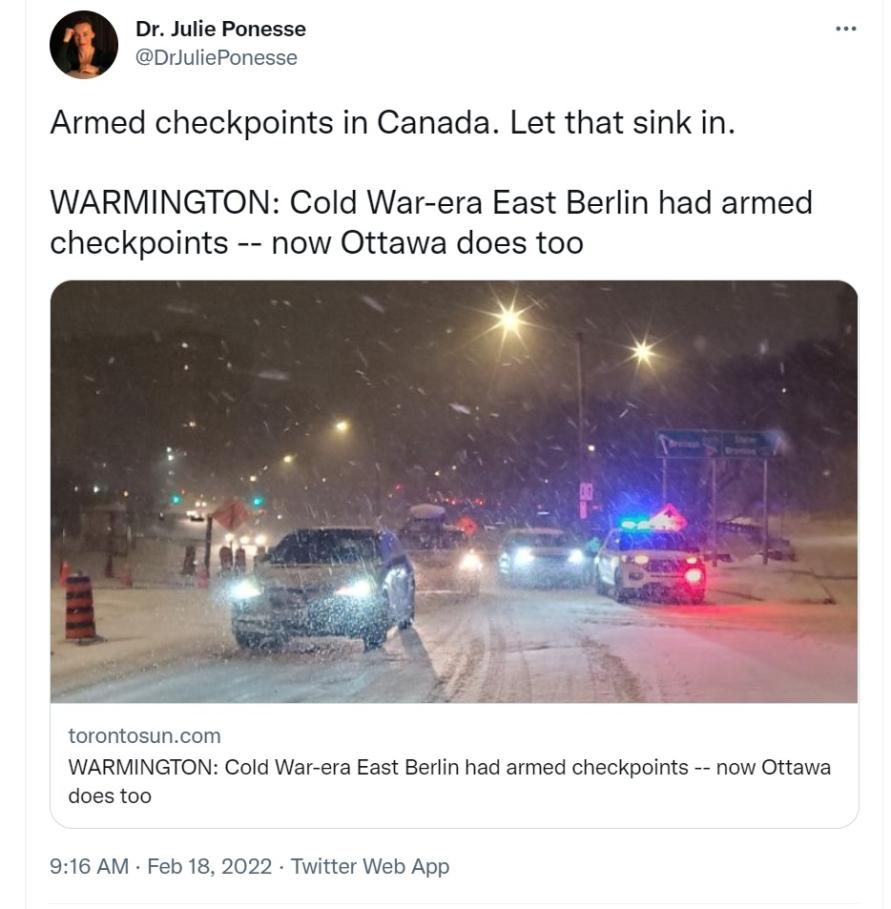This screenshot has height=909, width=891.
Task: Open the WARMINGTON article headline in link card
Action: coord(449,781)
